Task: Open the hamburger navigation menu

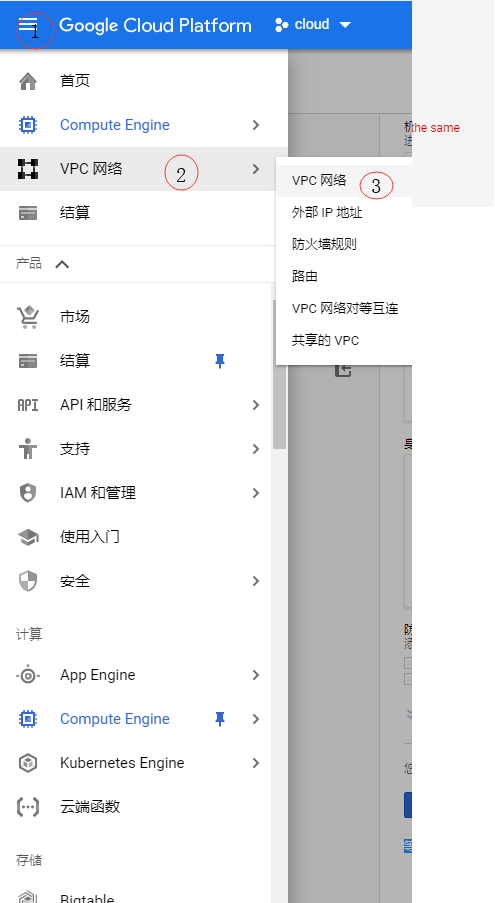Action: coord(27,25)
